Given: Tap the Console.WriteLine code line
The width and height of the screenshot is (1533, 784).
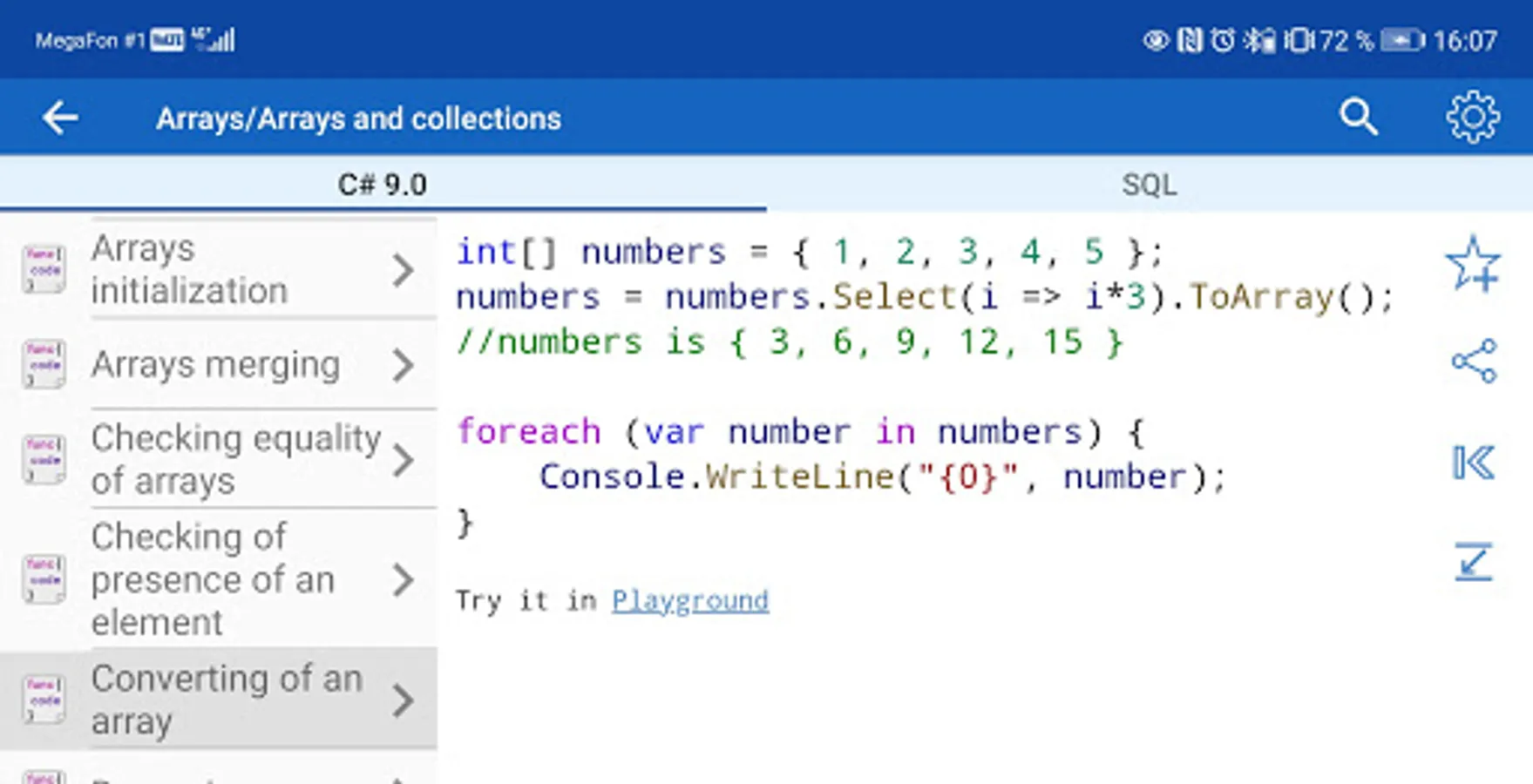Looking at the screenshot, I should coord(882,476).
